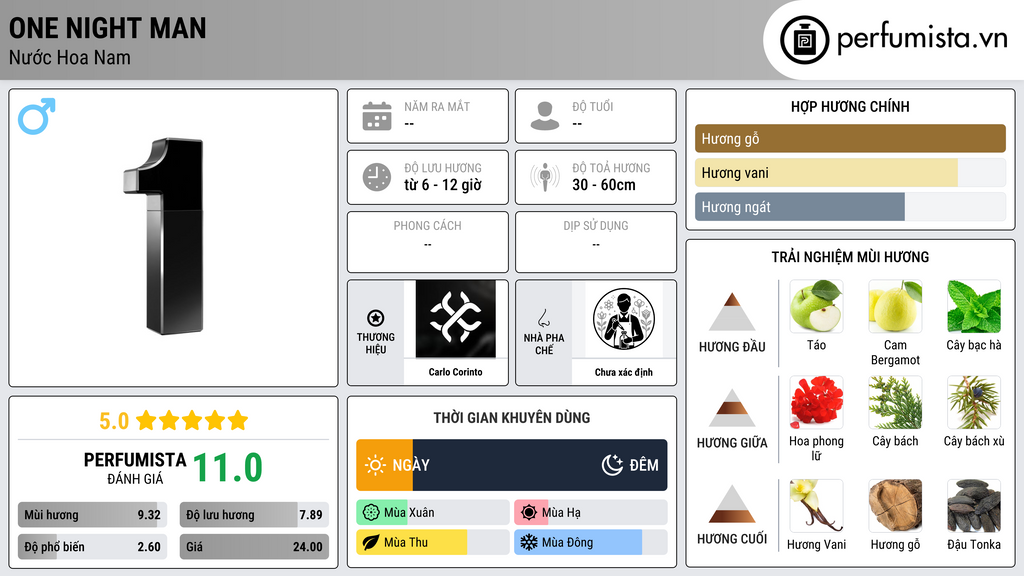Click the base notes pyramid icon
Screen dimensions: 1024x576
coord(732,504)
